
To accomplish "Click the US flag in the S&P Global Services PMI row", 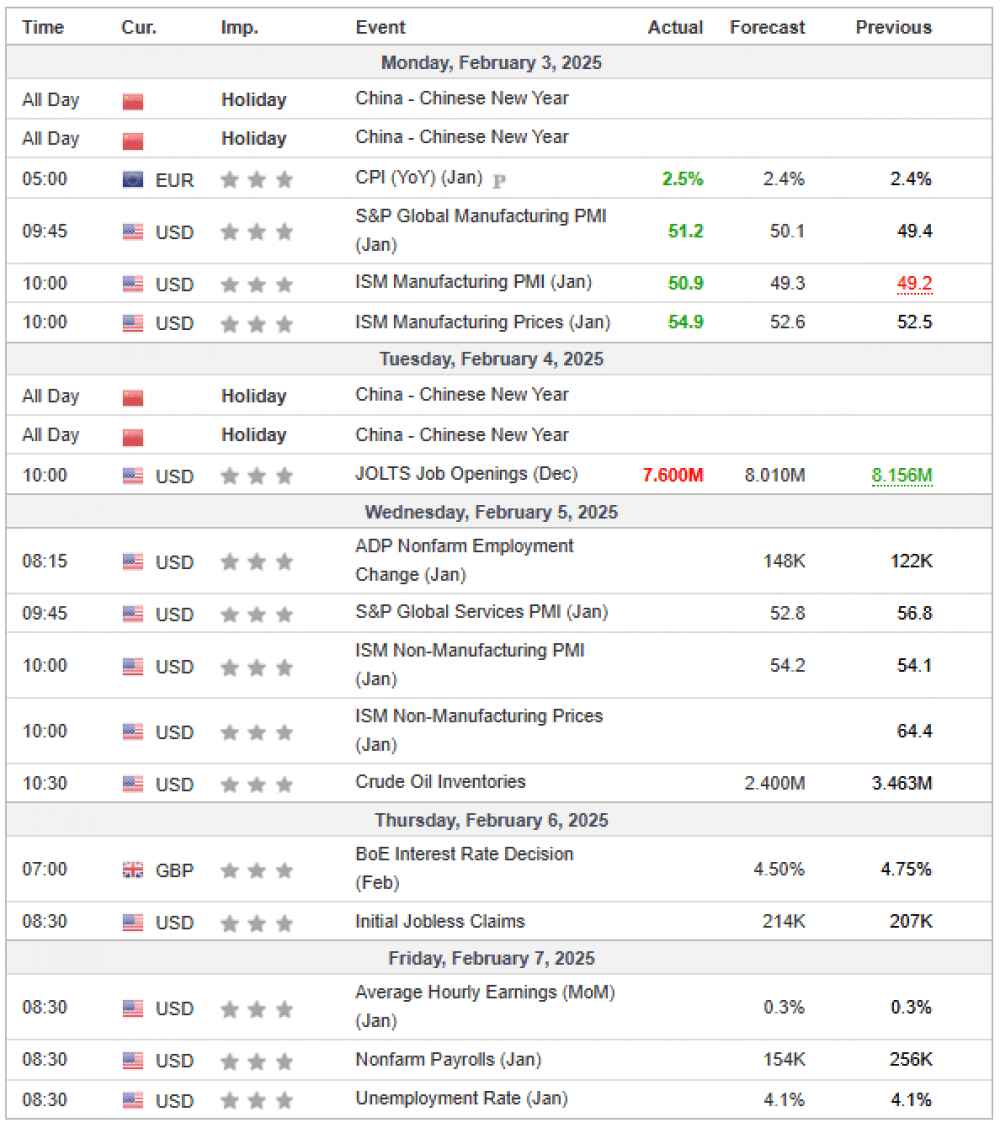I will 132,614.
